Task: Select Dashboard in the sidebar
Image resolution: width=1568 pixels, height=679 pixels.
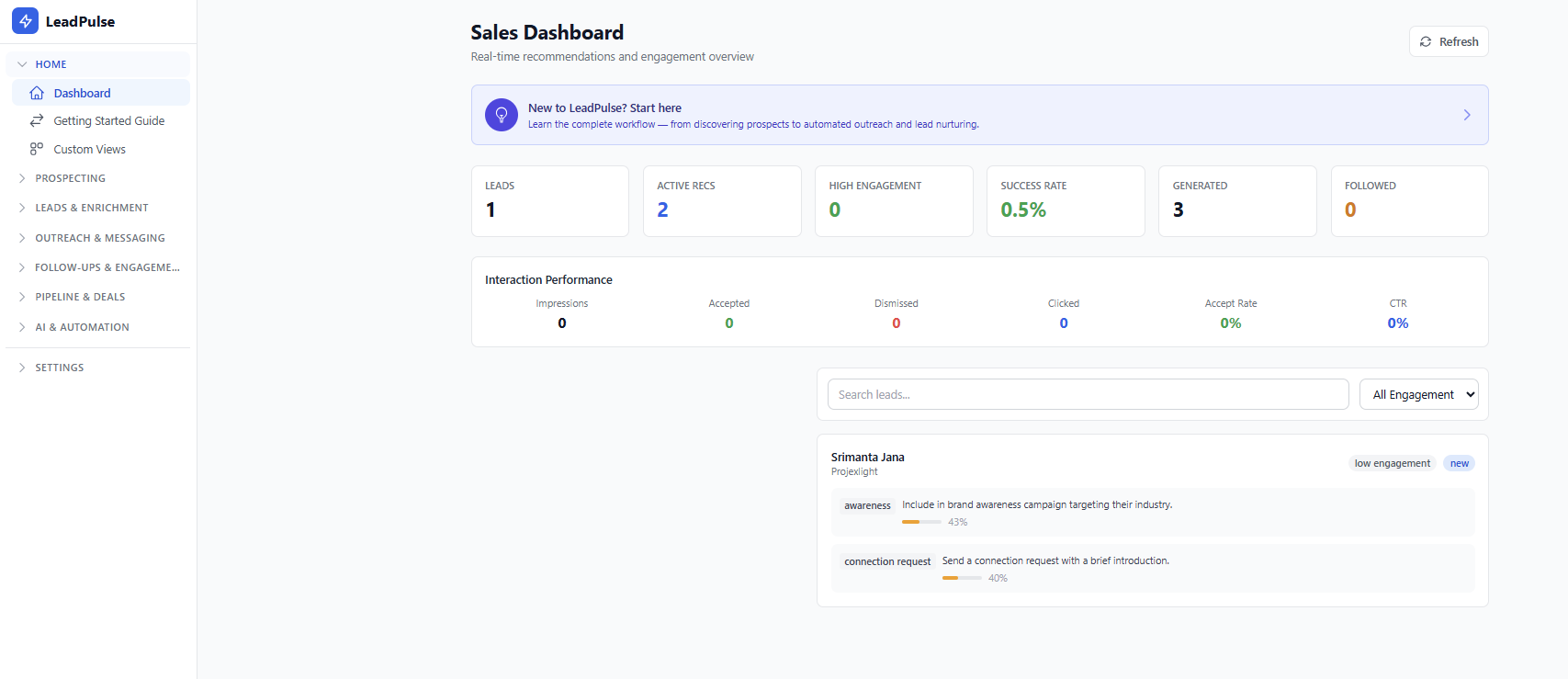Action: 101,93
